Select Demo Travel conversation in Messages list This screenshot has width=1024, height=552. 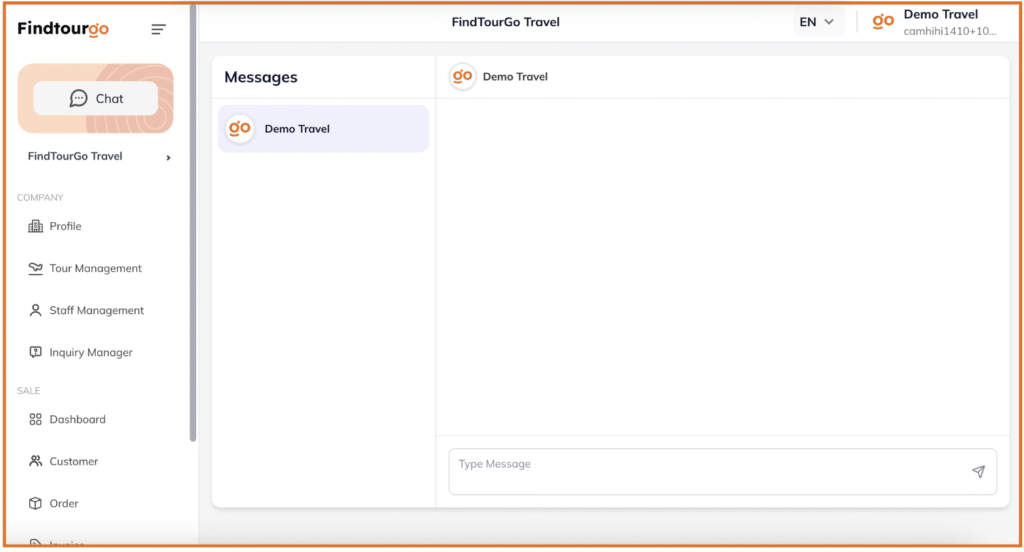(x=323, y=129)
